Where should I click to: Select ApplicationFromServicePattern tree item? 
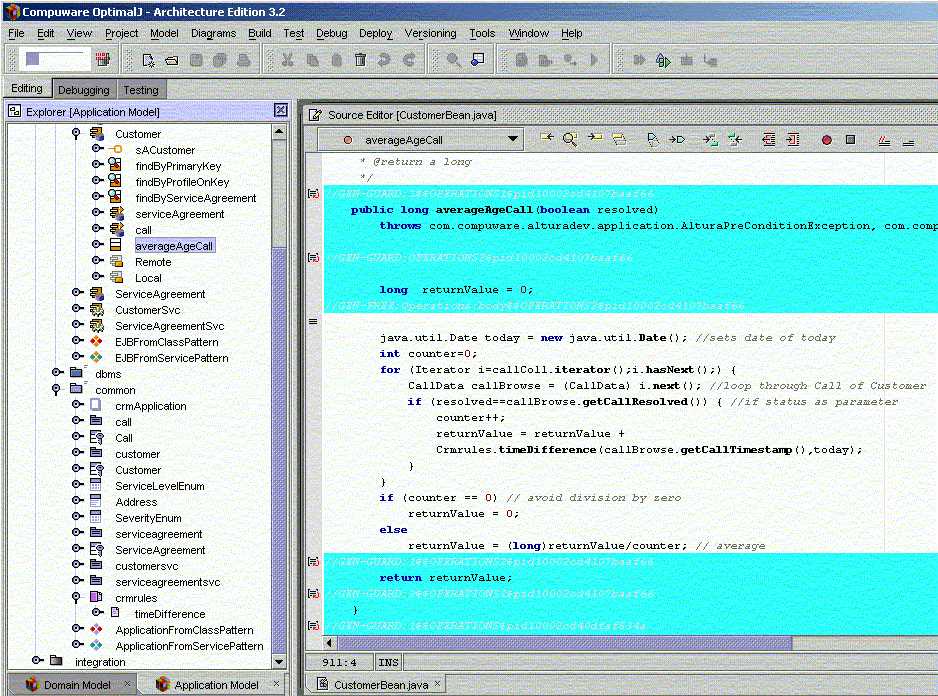point(190,646)
